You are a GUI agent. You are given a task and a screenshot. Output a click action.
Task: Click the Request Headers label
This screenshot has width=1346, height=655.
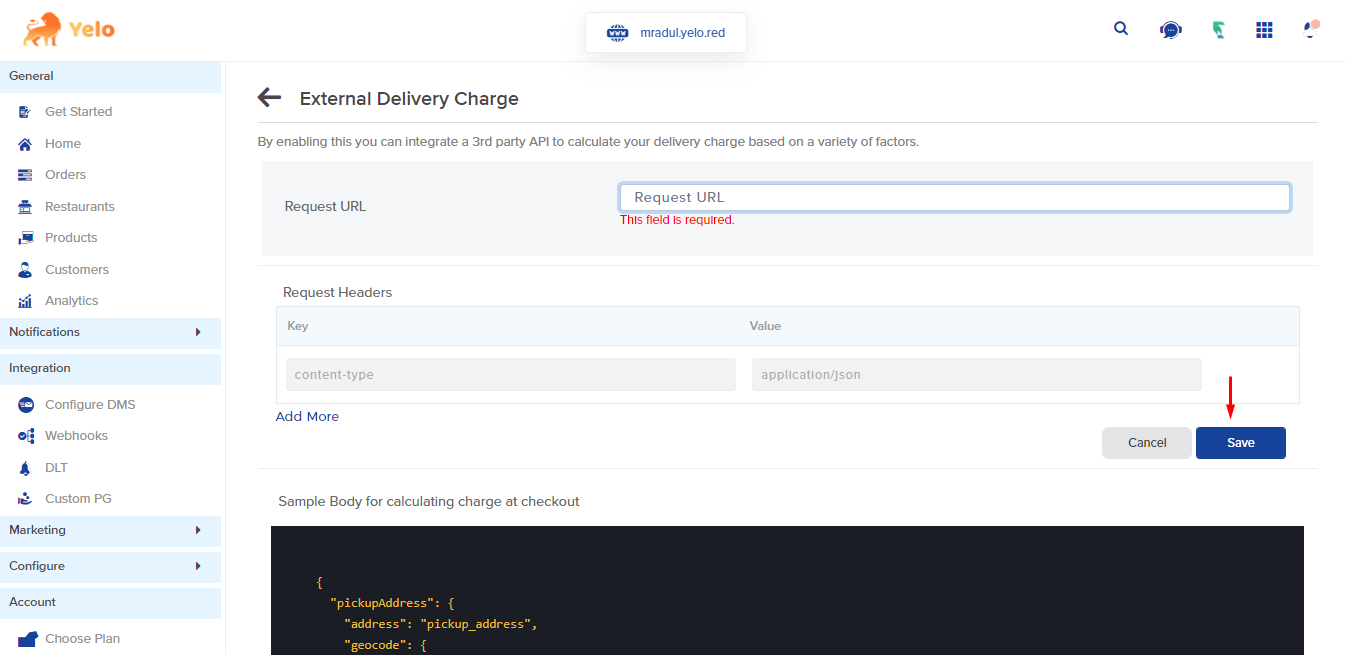pyautogui.click(x=338, y=293)
